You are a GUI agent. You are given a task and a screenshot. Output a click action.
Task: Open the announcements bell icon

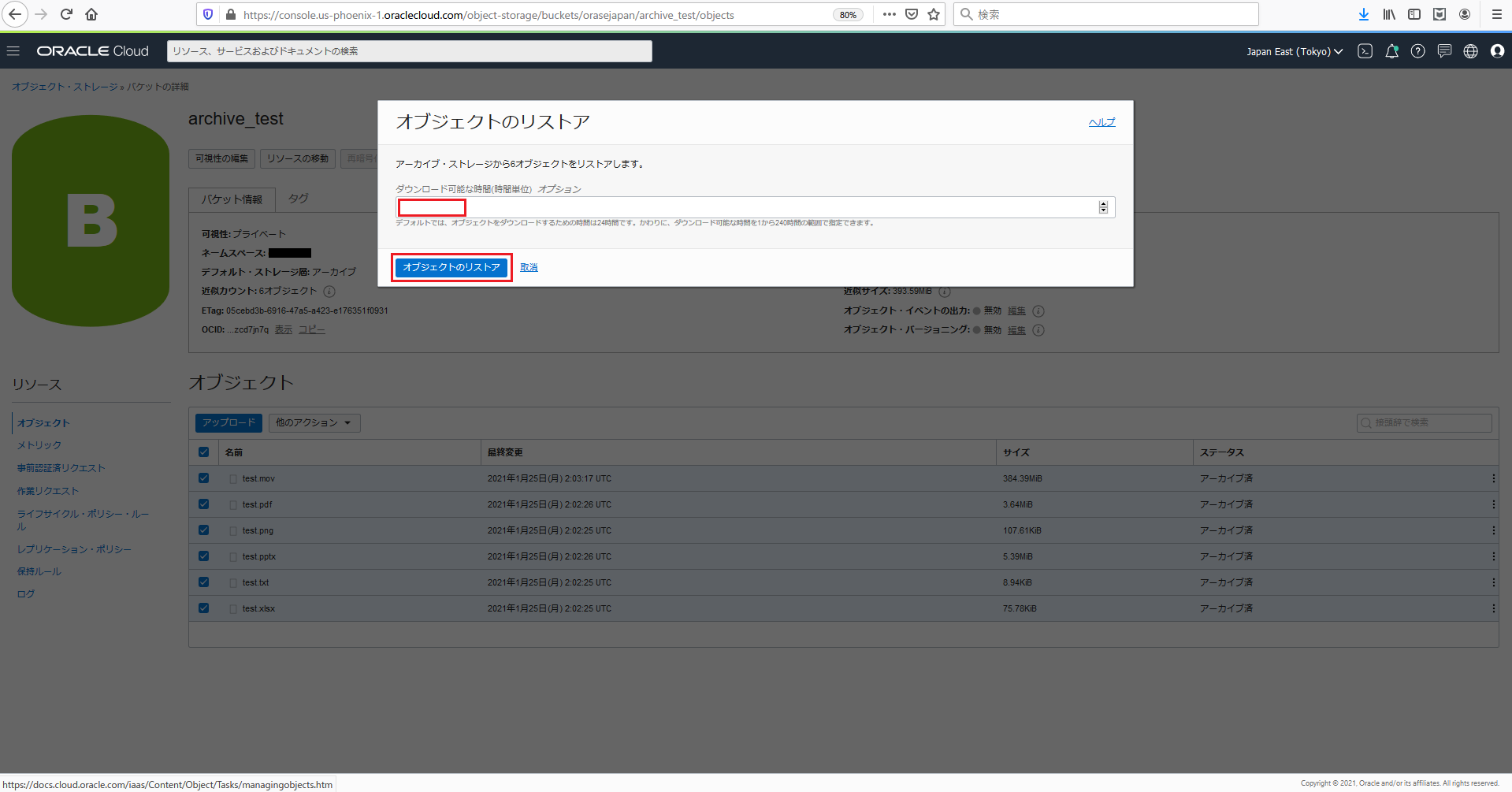[x=1392, y=51]
